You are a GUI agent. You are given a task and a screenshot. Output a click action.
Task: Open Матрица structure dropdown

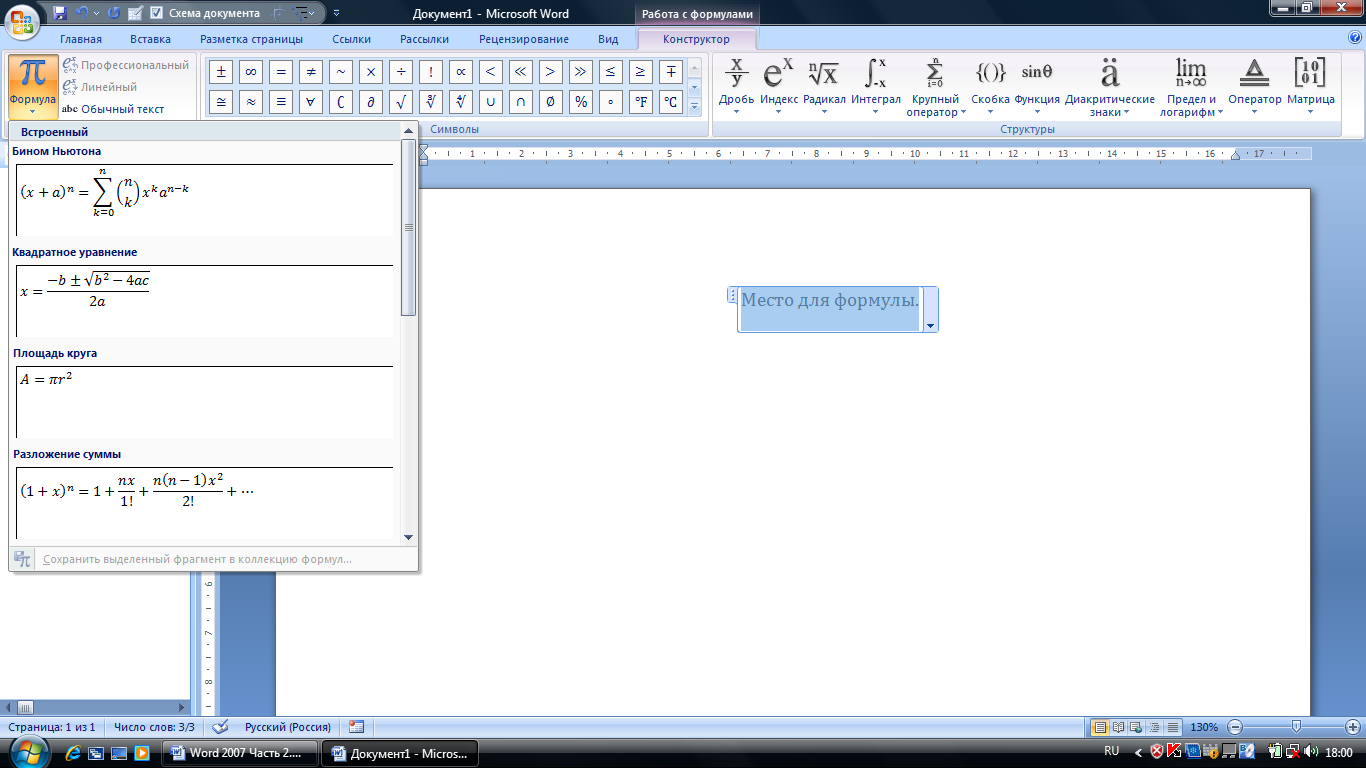point(1310,86)
